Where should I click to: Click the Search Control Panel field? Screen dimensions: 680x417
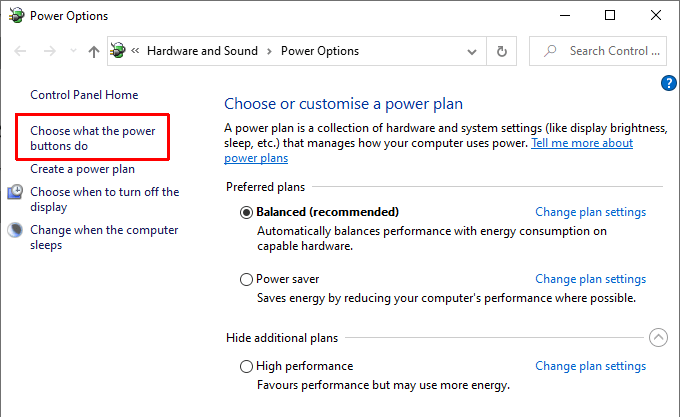612,51
